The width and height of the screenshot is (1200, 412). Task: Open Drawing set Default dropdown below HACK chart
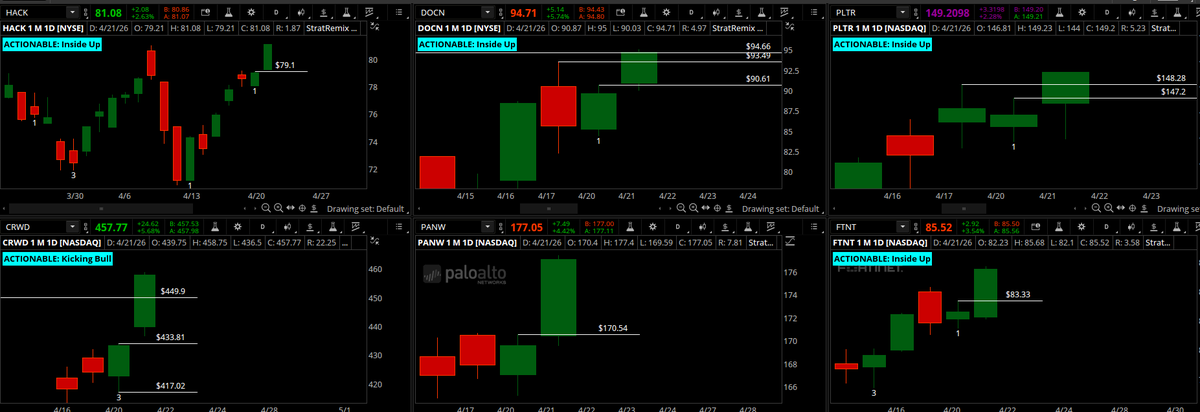tap(367, 208)
